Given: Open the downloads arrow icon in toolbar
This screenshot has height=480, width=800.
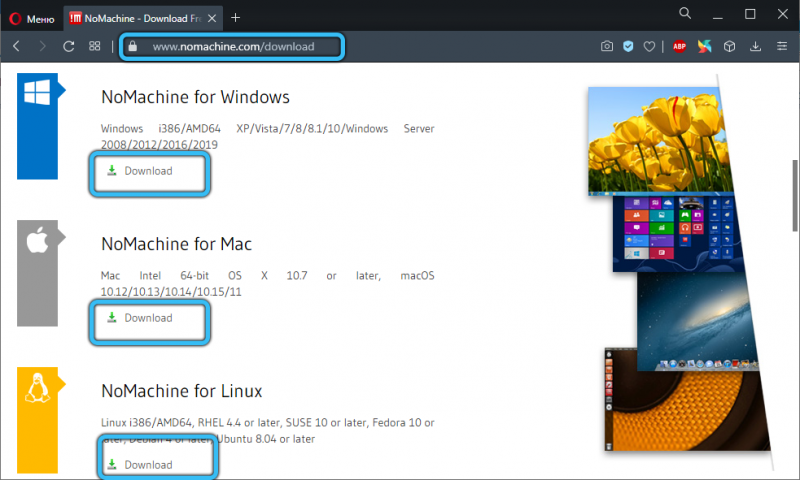Looking at the screenshot, I should click(x=756, y=46).
